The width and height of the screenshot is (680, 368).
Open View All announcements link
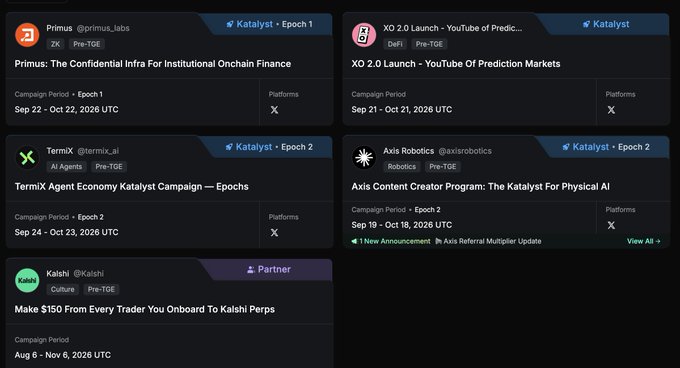(x=644, y=241)
